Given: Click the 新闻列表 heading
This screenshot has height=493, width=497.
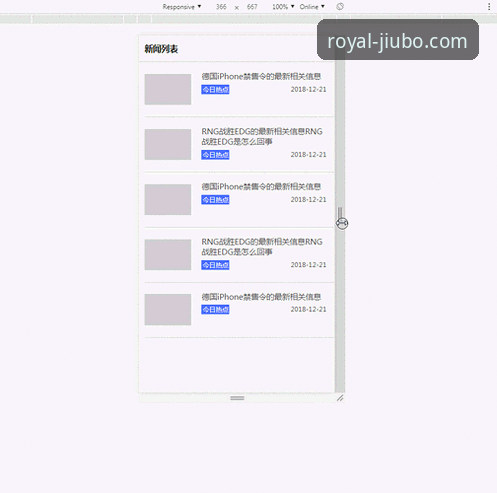Looking at the screenshot, I should tap(161, 49).
